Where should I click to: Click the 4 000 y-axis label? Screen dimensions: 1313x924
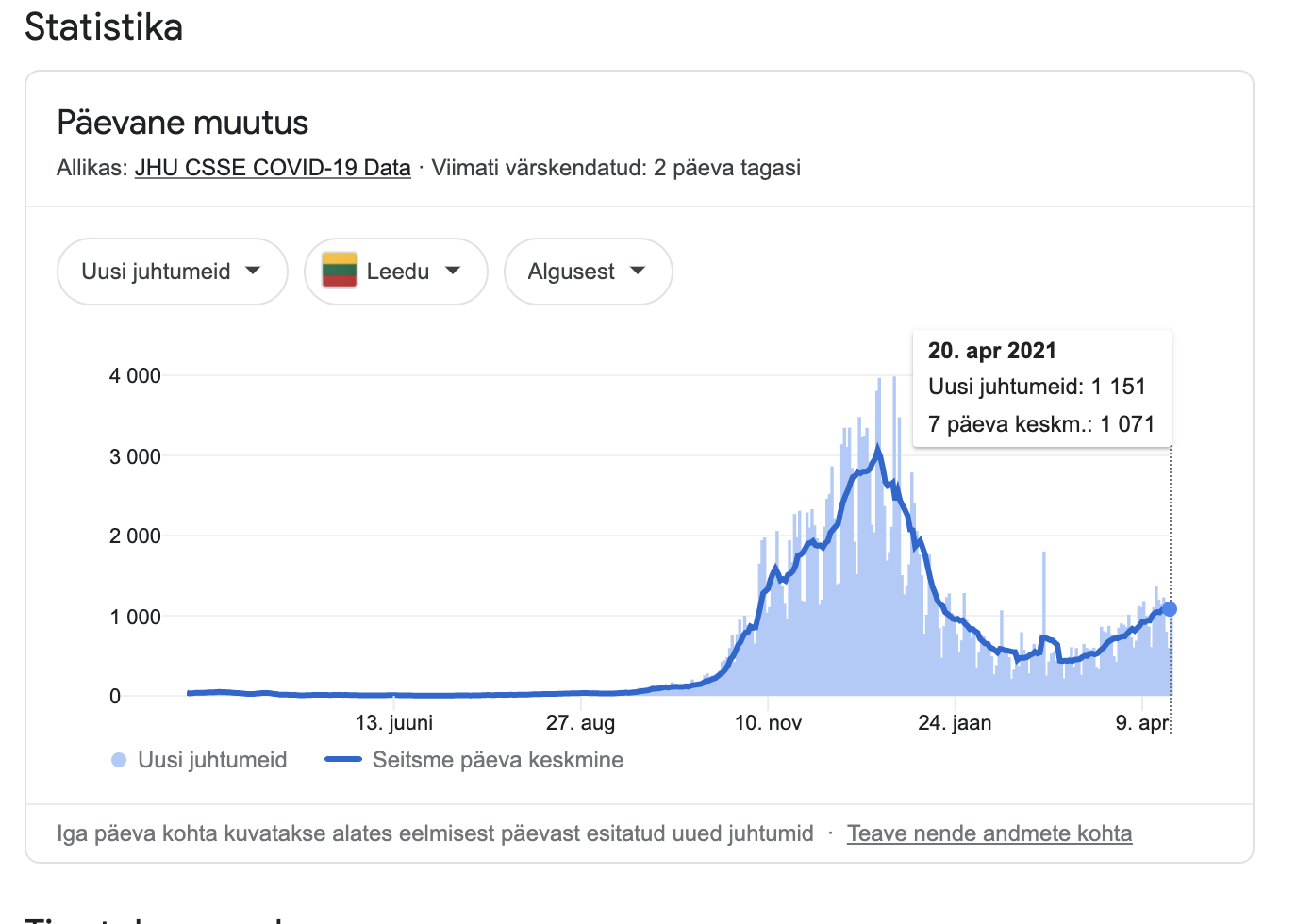135,376
